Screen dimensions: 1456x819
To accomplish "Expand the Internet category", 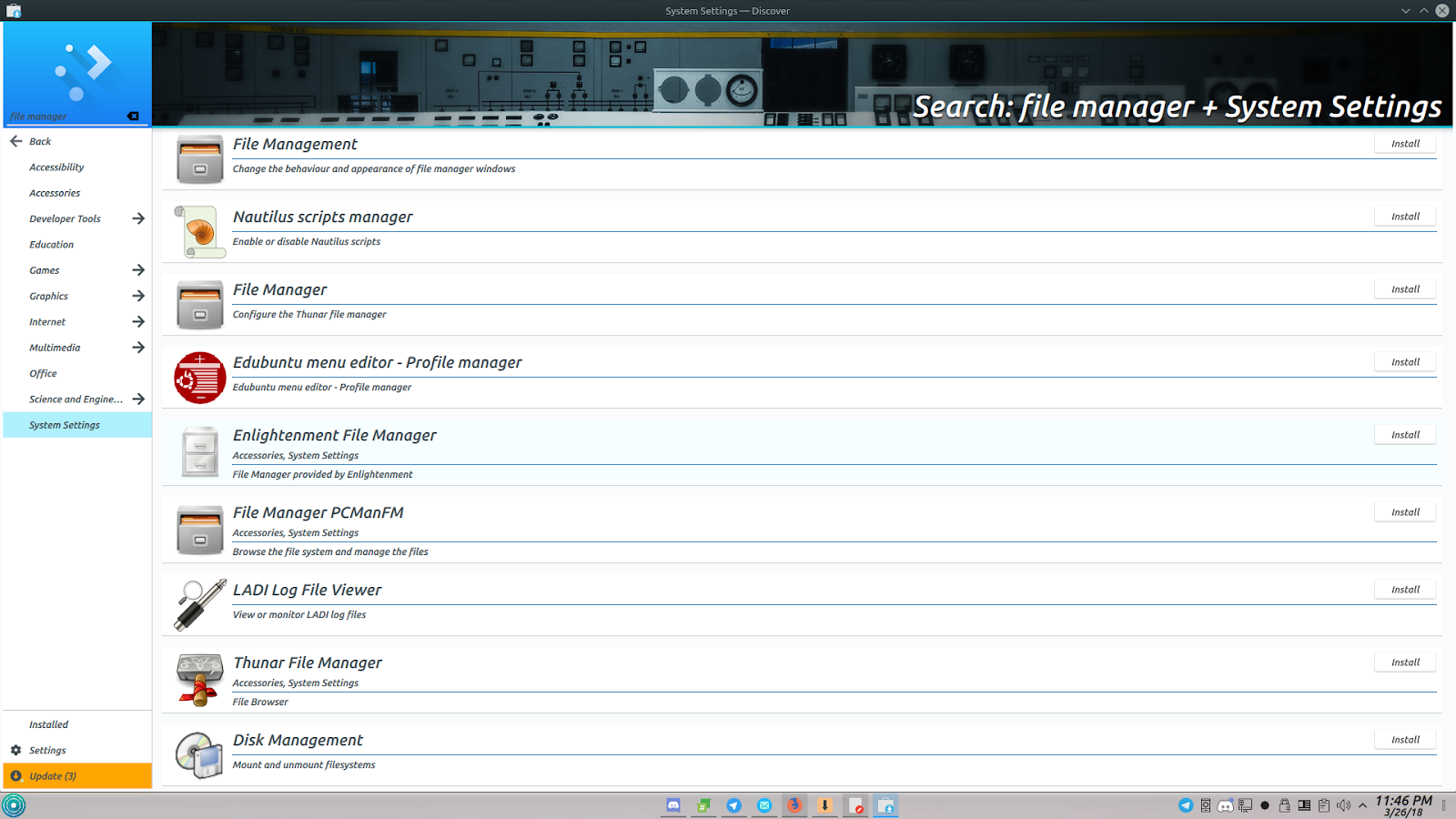I will click(47, 321).
